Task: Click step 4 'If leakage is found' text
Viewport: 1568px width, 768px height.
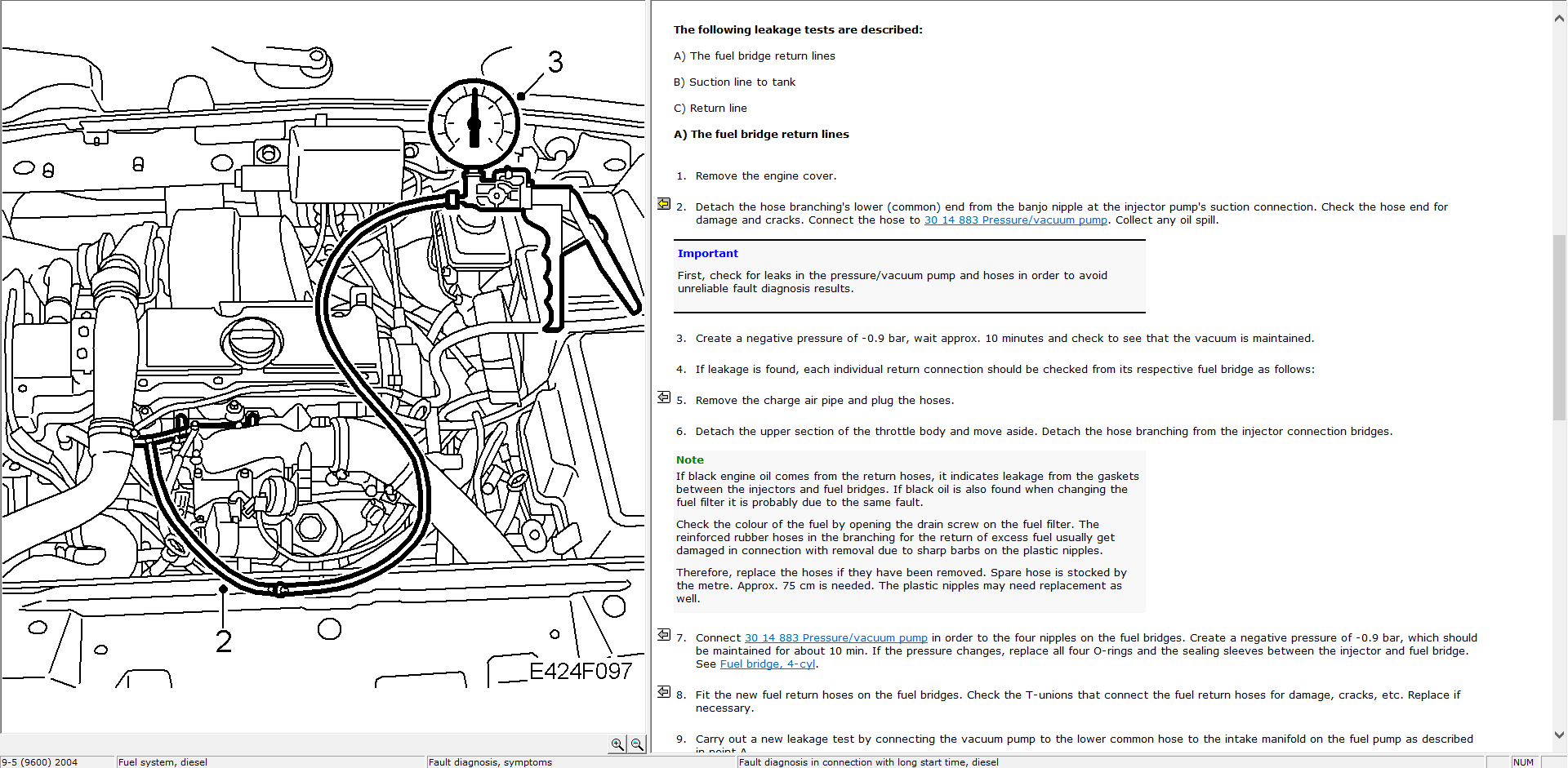Action: (1004, 370)
